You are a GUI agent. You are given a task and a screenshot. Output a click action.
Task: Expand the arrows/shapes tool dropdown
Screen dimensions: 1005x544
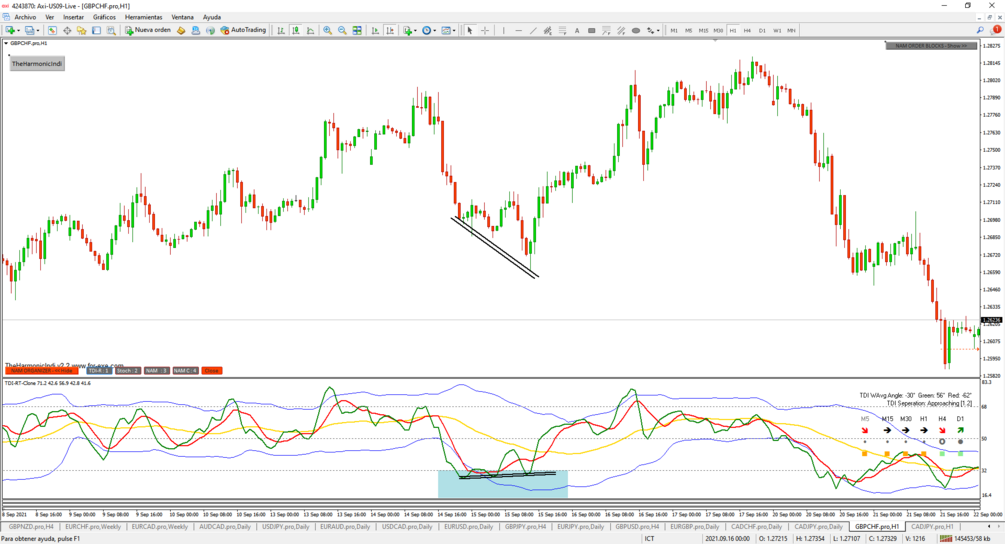click(658, 30)
